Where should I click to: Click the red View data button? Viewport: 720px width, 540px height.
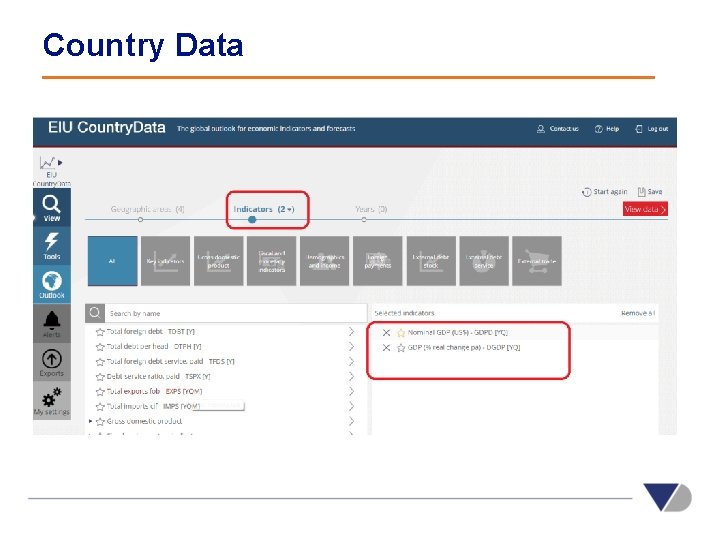(x=645, y=209)
